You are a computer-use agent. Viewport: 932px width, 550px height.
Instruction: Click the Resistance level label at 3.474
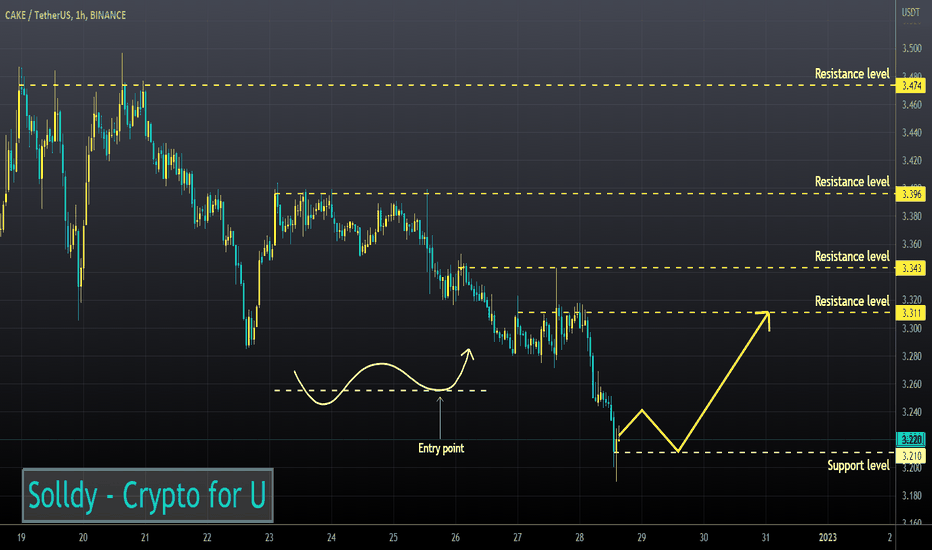tap(852, 74)
